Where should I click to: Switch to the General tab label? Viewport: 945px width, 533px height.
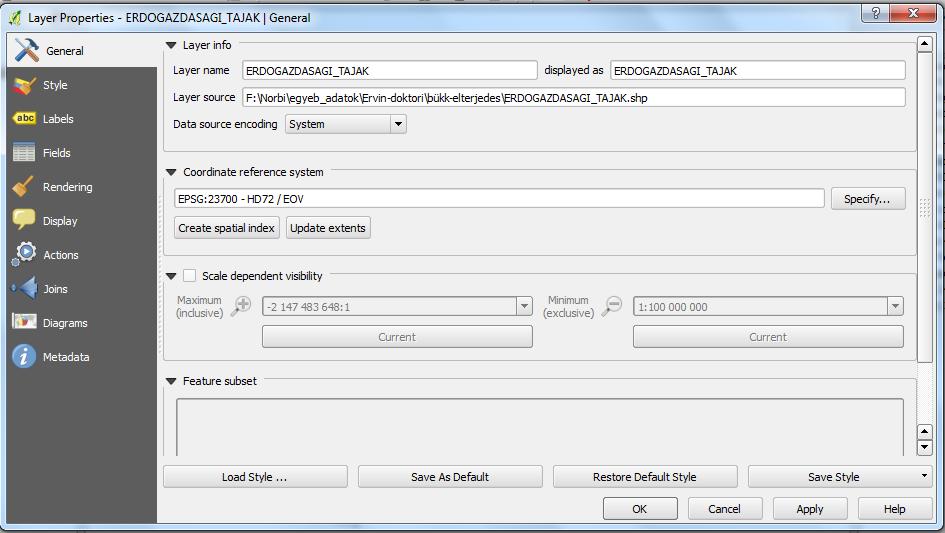[65, 51]
